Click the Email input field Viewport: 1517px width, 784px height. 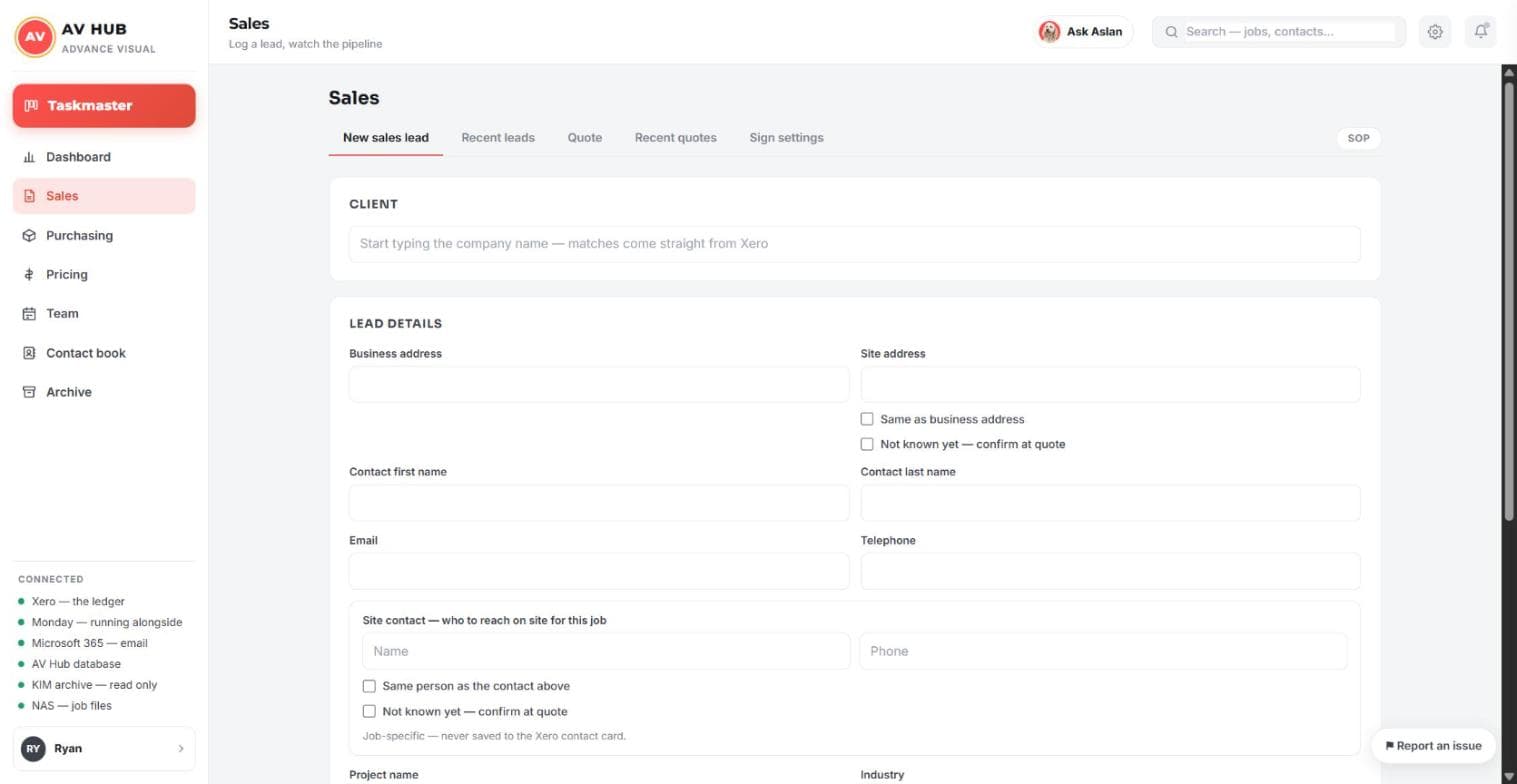[599, 572]
